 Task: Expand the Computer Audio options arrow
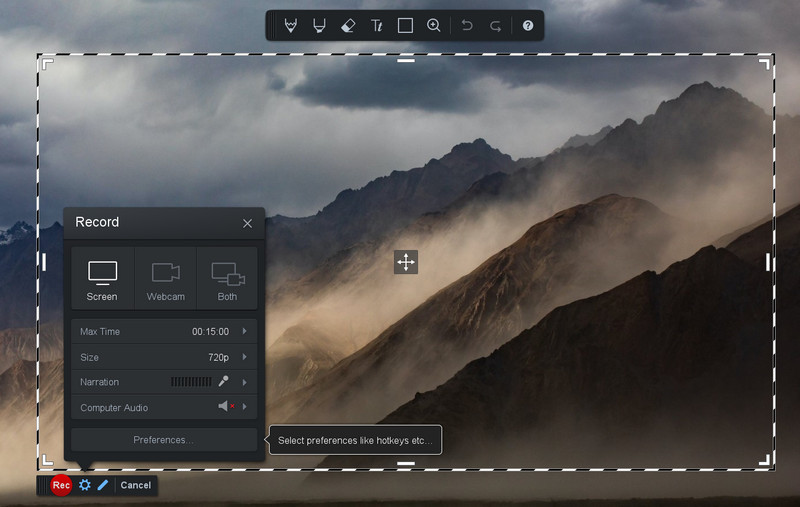click(x=245, y=407)
